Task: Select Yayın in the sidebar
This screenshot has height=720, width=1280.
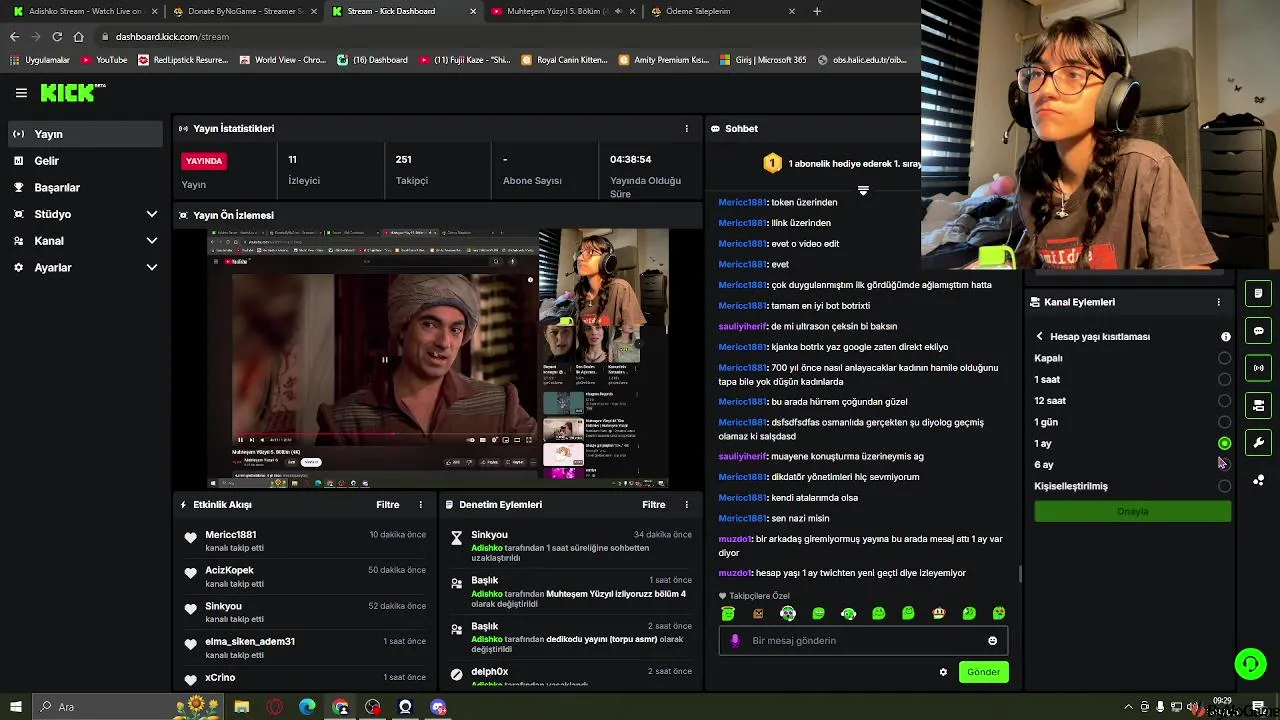Action: click(x=85, y=134)
